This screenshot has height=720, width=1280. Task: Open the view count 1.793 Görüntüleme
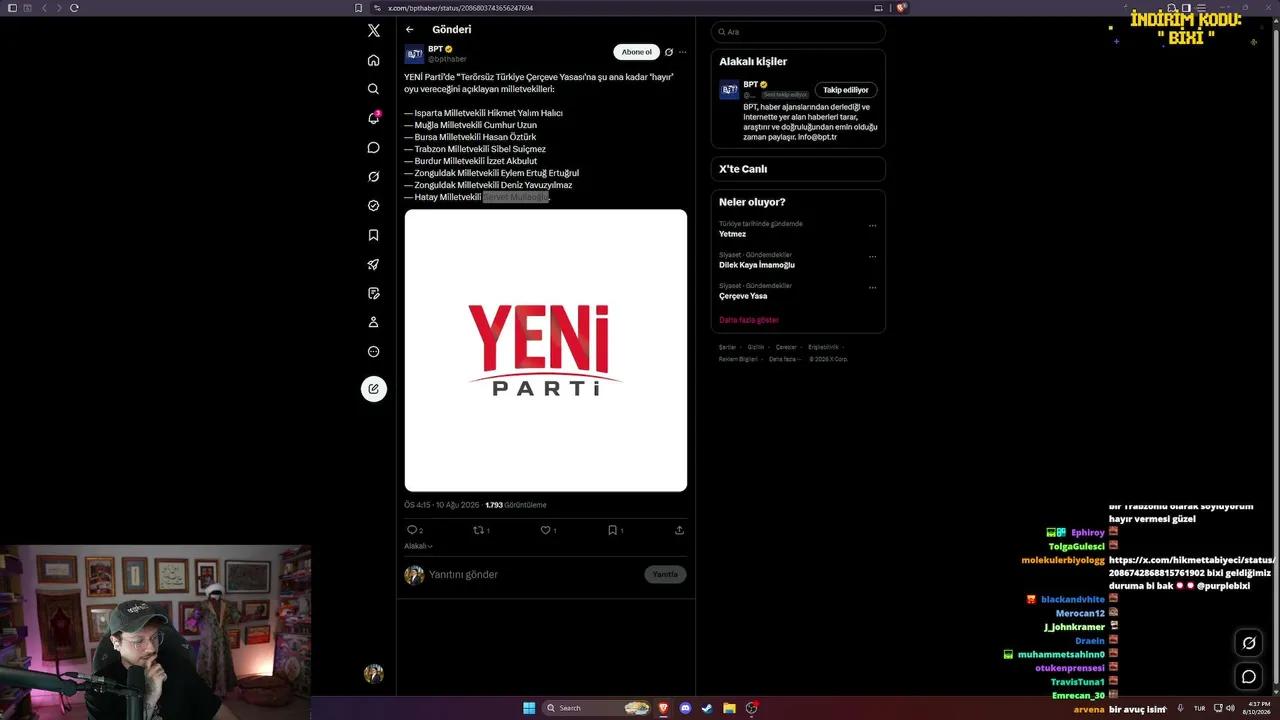pyautogui.click(x=516, y=505)
